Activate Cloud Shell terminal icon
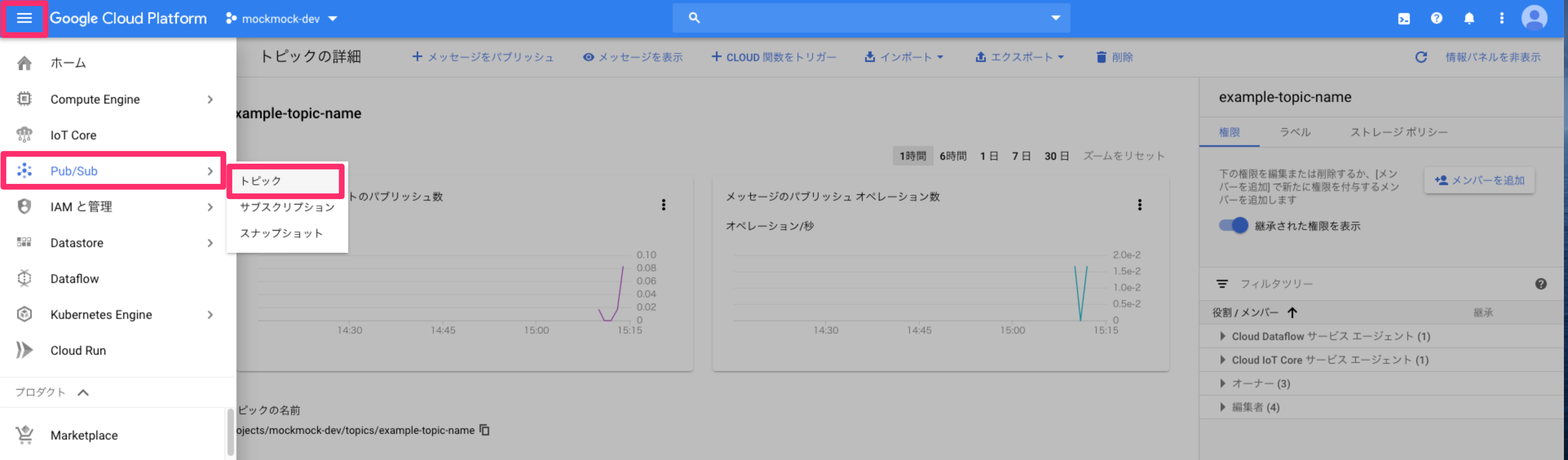Viewport: 1568px width, 460px height. click(1404, 19)
